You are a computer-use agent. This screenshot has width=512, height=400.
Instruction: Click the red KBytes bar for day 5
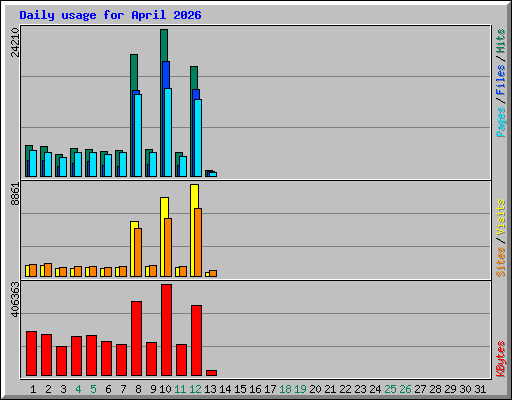click(91, 355)
